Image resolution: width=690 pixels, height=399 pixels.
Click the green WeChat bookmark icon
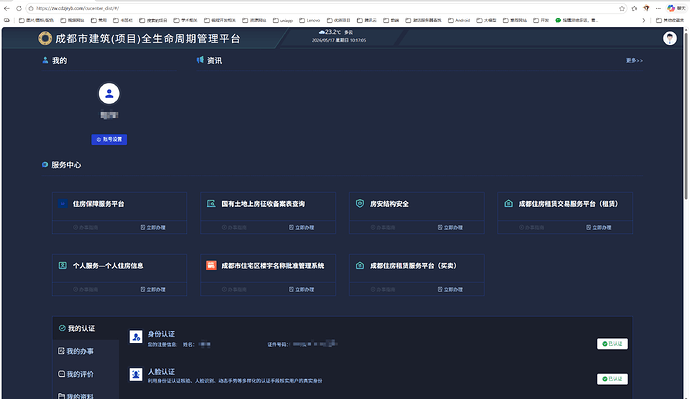pos(558,20)
